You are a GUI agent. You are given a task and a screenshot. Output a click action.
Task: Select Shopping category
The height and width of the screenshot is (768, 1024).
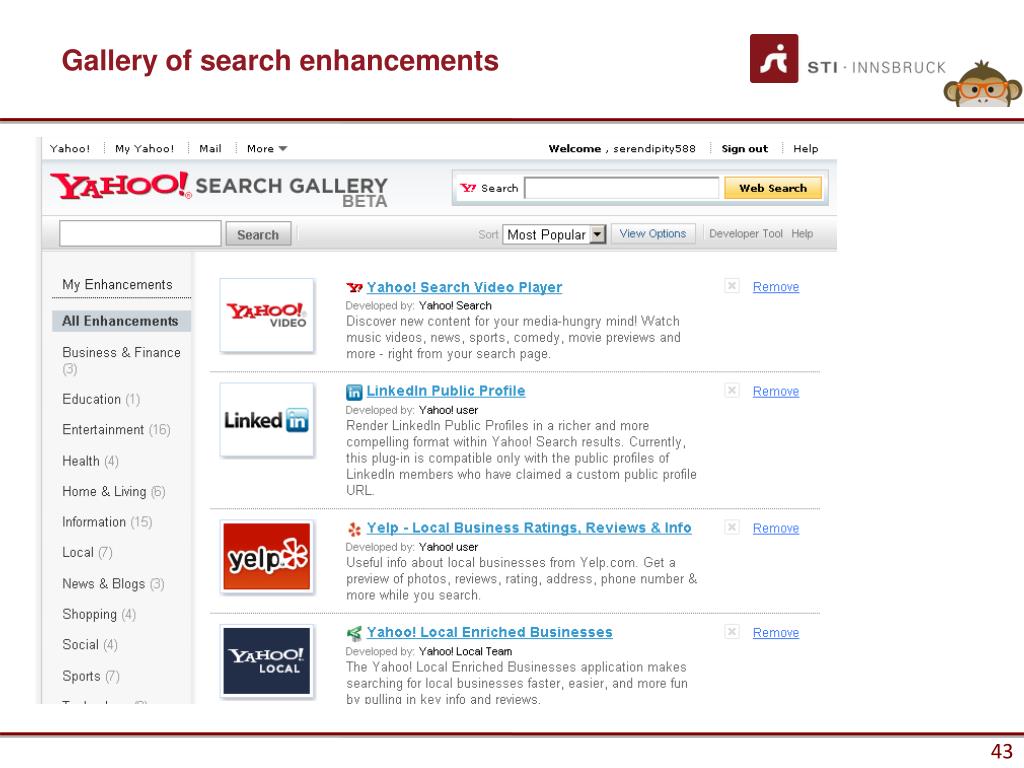(99, 615)
